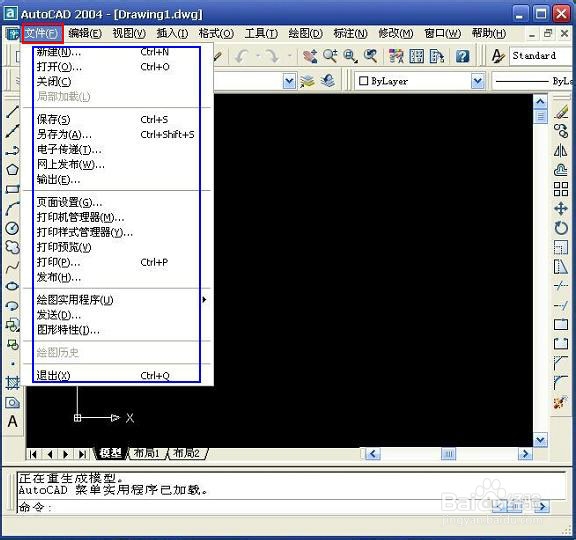
Task: Choose 新建(N)... from file menu
Action: tap(117, 53)
